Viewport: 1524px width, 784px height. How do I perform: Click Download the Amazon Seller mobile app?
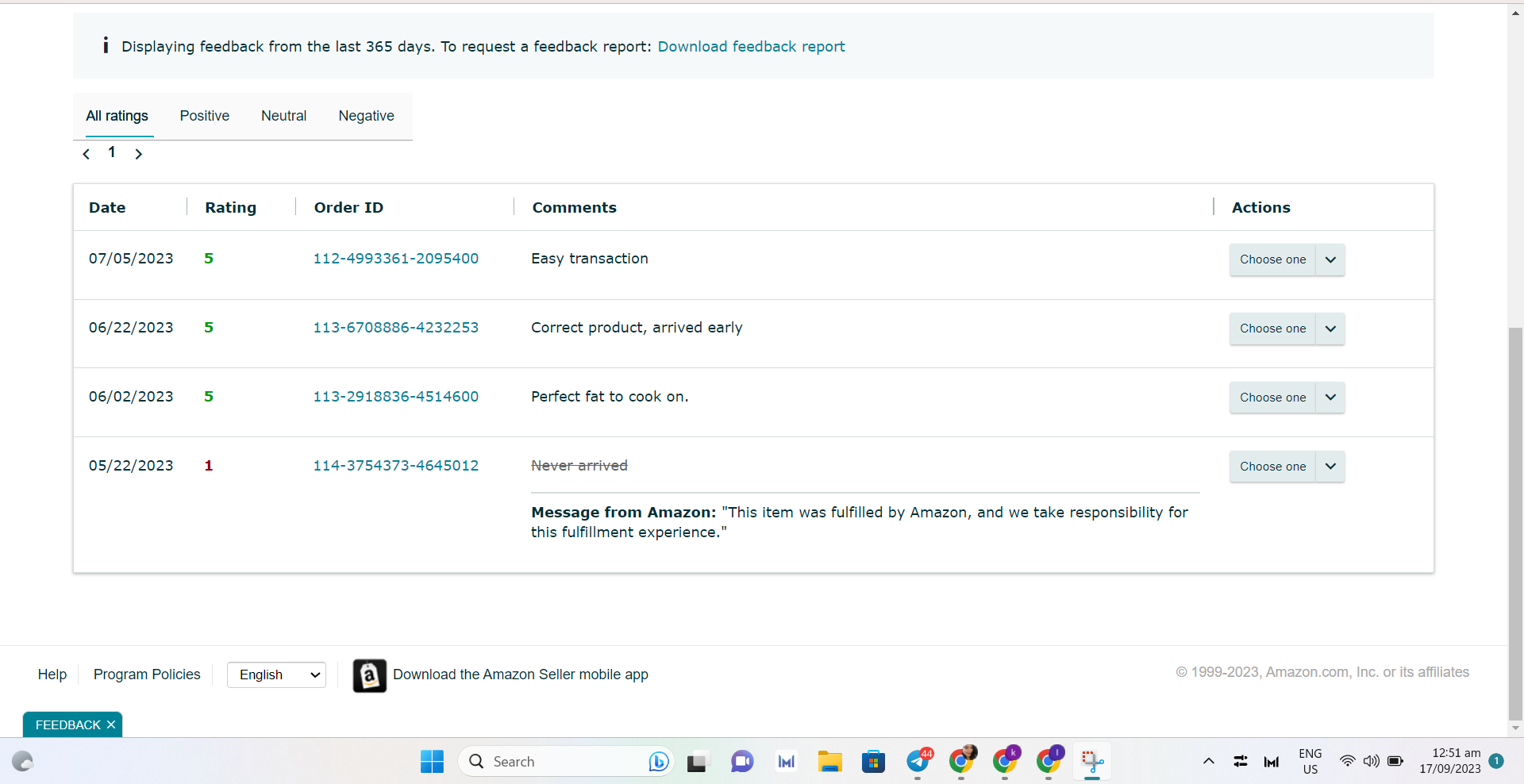pyautogui.click(x=521, y=674)
